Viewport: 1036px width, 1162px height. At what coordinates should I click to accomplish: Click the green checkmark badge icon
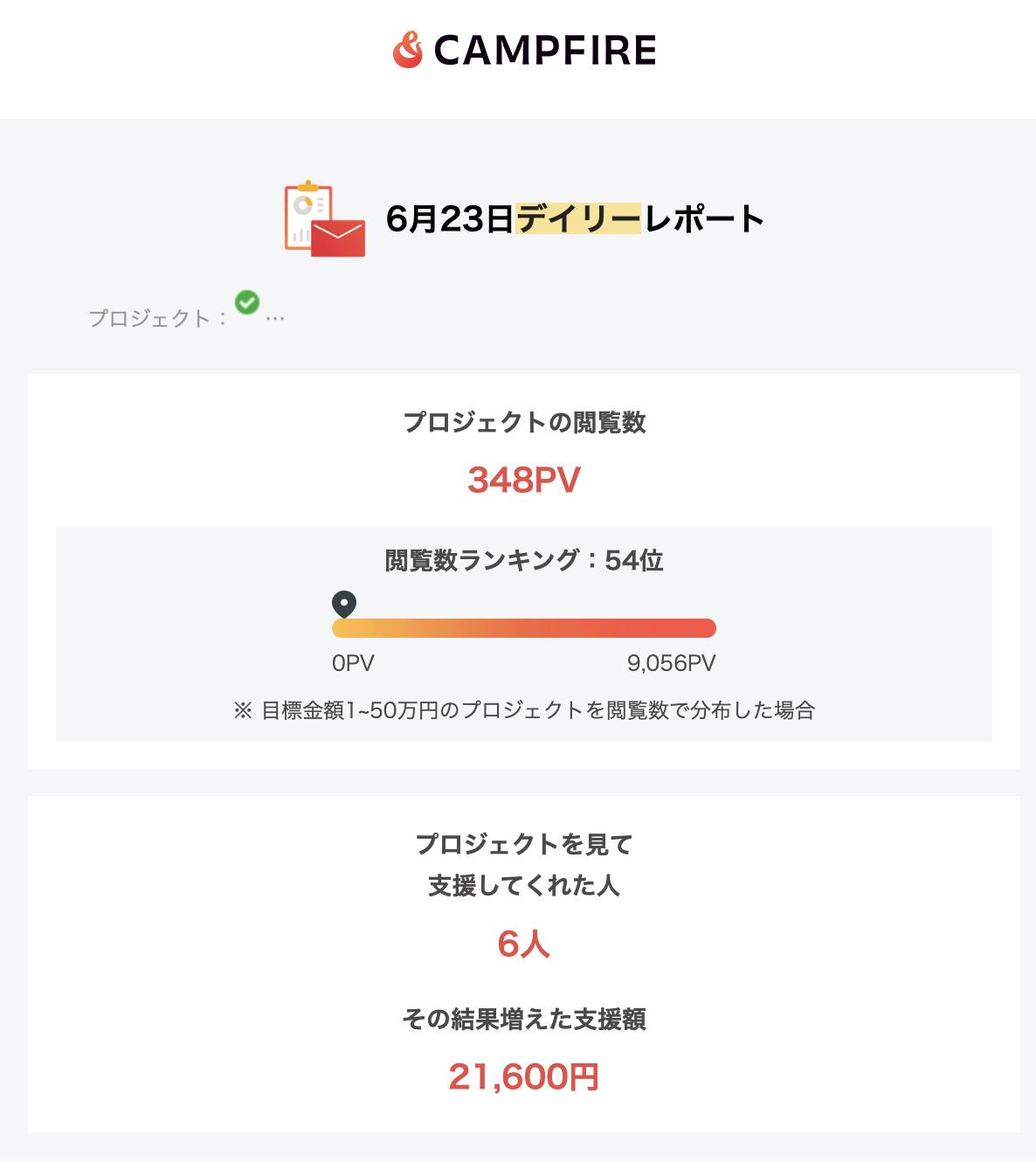point(247,302)
